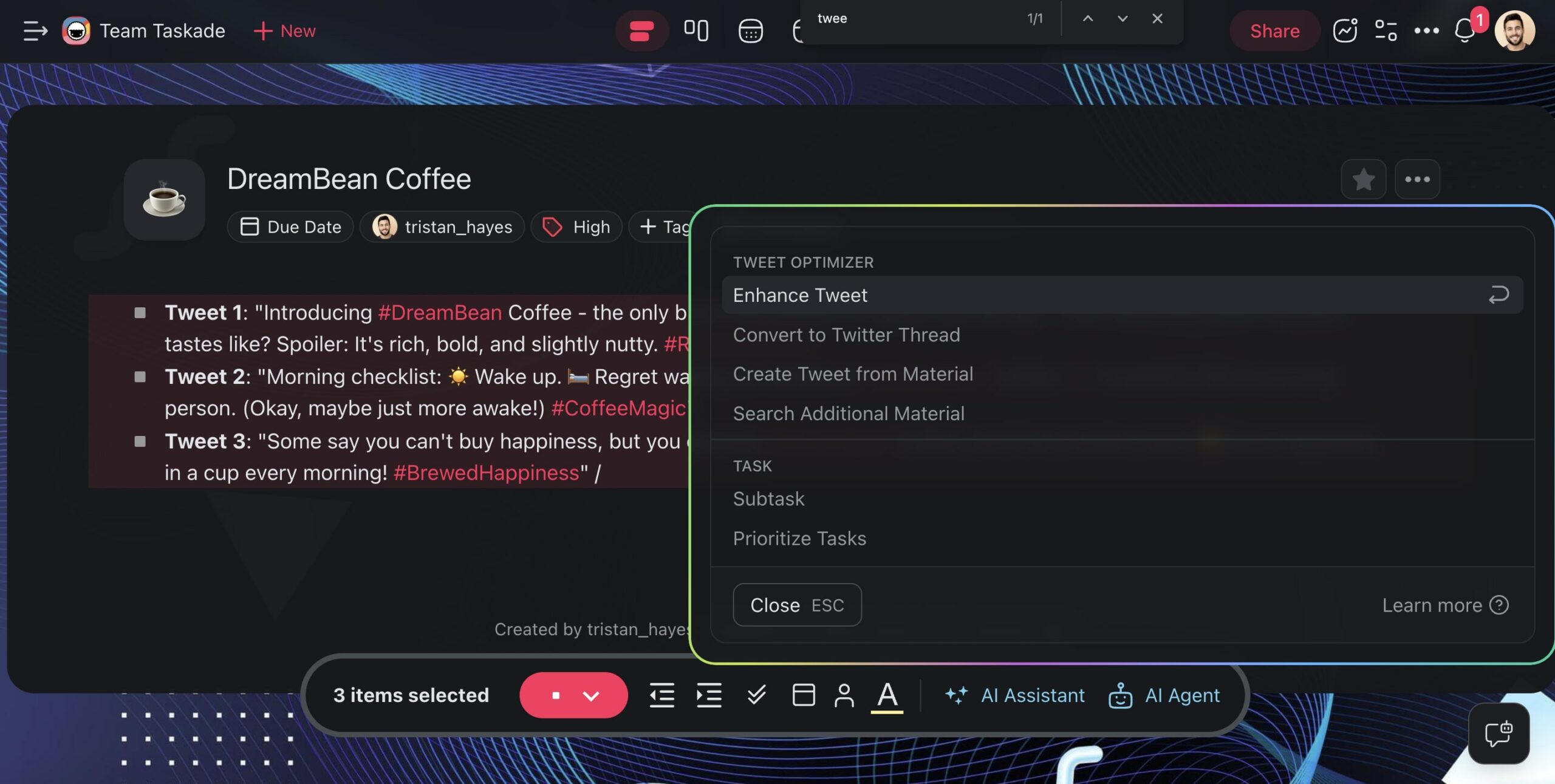1555x784 pixels.
Task: Click the split view icon in header
Action: point(697,30)
